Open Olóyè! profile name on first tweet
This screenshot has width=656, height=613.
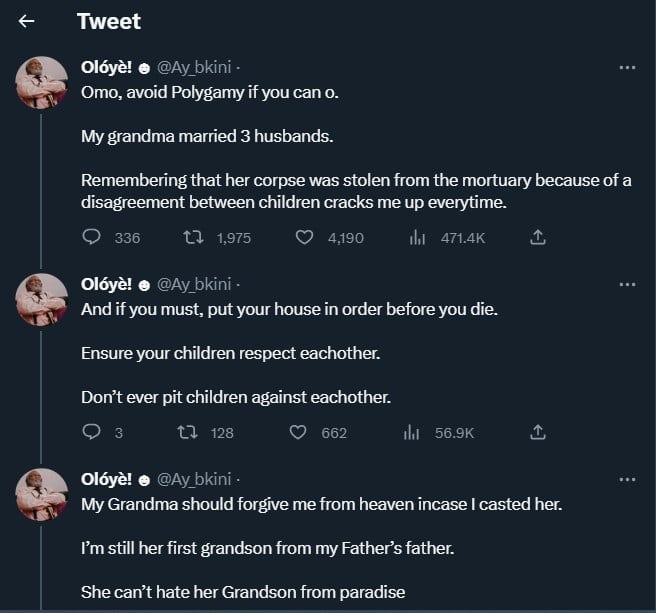pos(106,67)
